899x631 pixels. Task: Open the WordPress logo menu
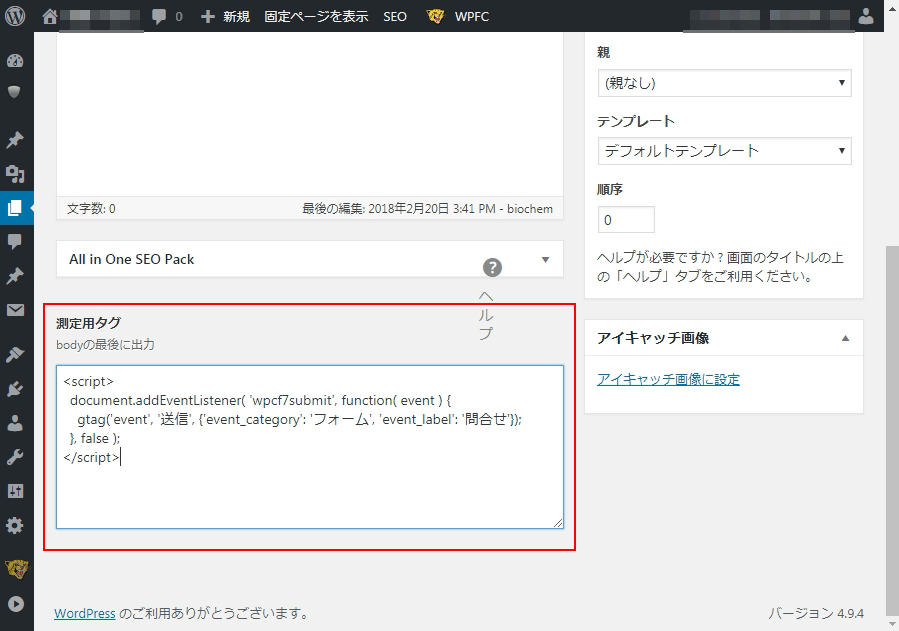click(x=15, y=15)
